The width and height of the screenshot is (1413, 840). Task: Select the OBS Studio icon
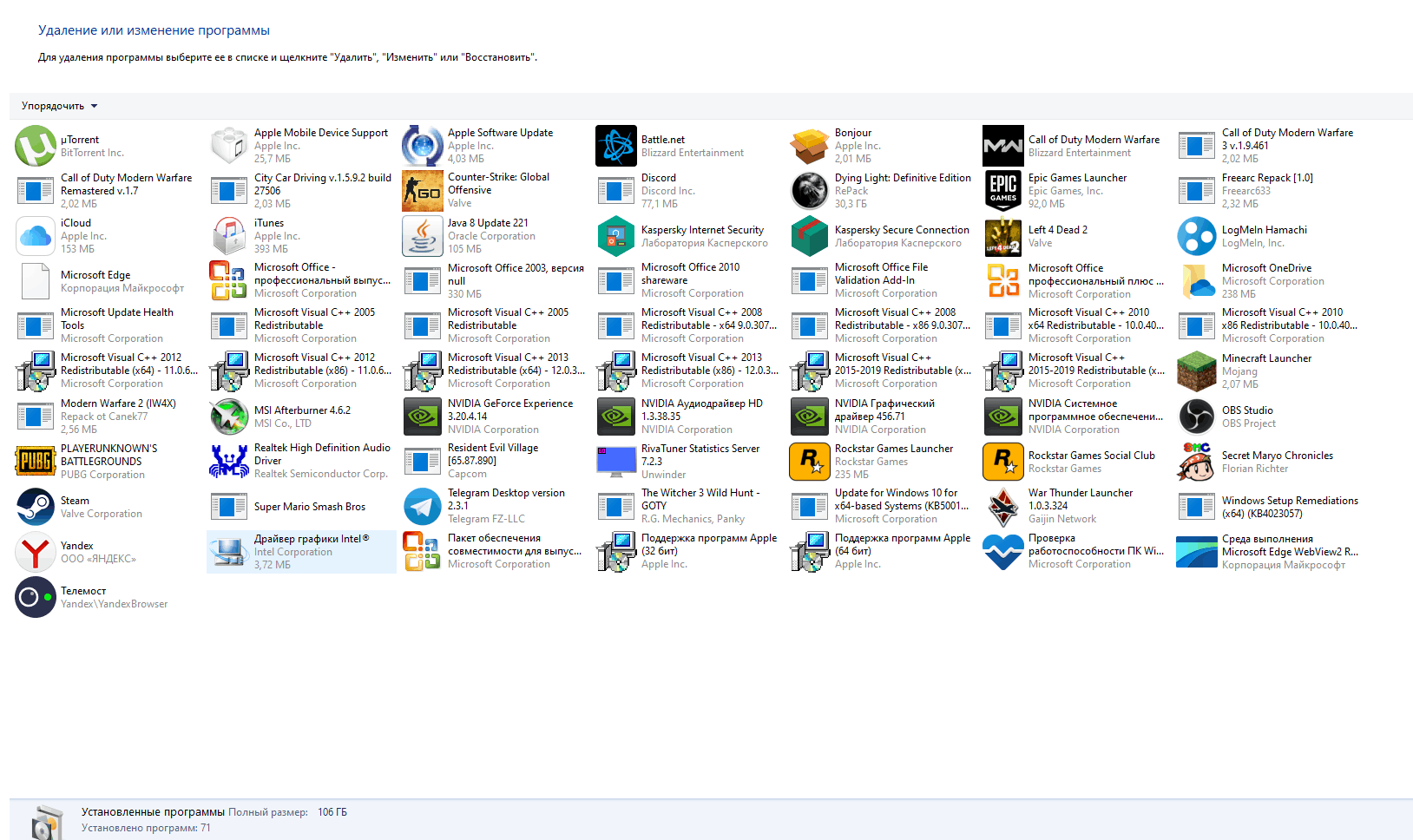(x=1197, y=417)
